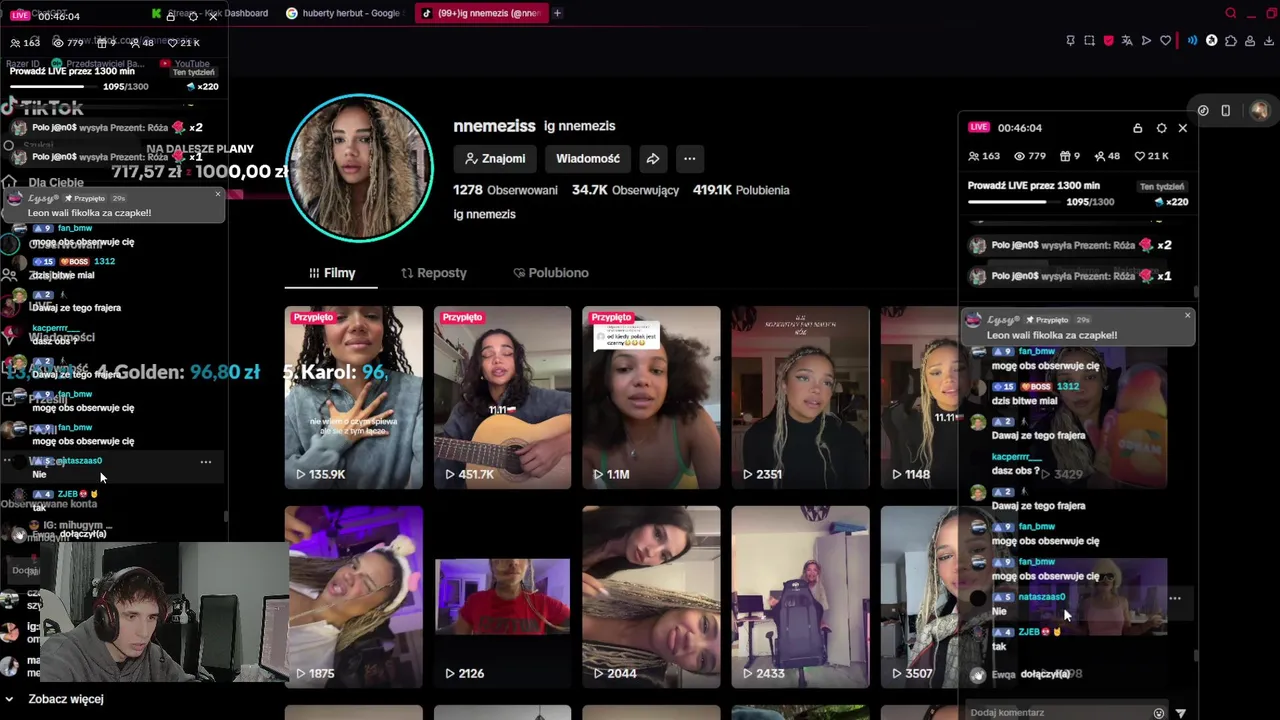1280x720 pixels.
Task: Select the 'Filmy' tab
Action: coord(332,273)
